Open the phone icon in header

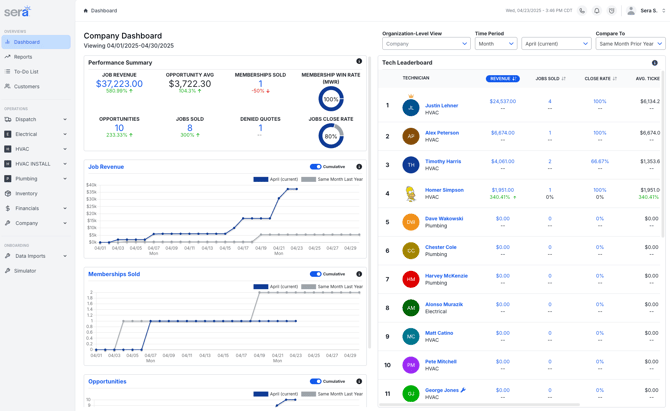[x=582, y=11]
